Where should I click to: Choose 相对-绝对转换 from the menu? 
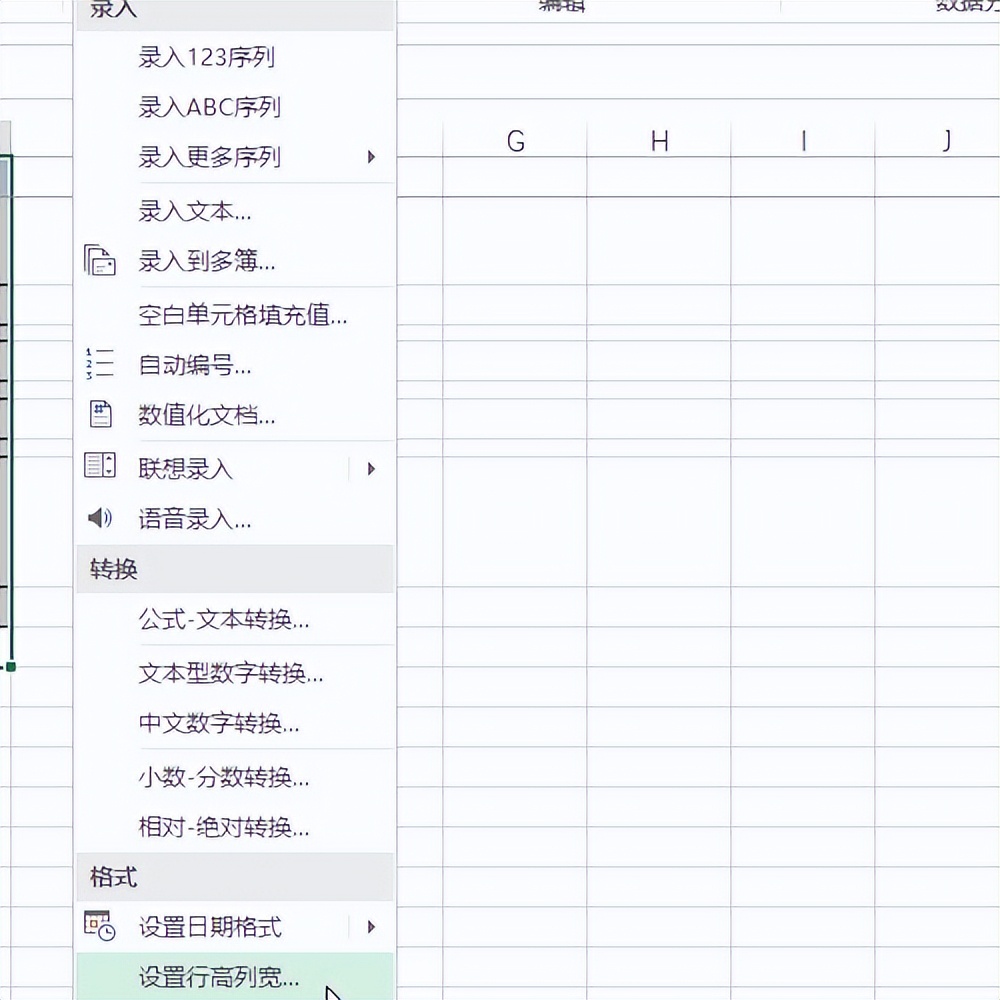point(223,829)
